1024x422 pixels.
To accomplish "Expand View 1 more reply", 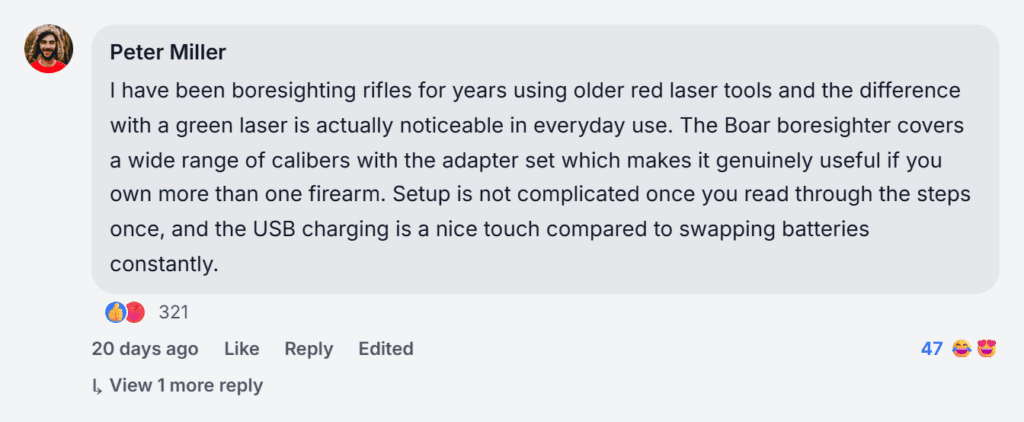I will click(x=185, y=385).
